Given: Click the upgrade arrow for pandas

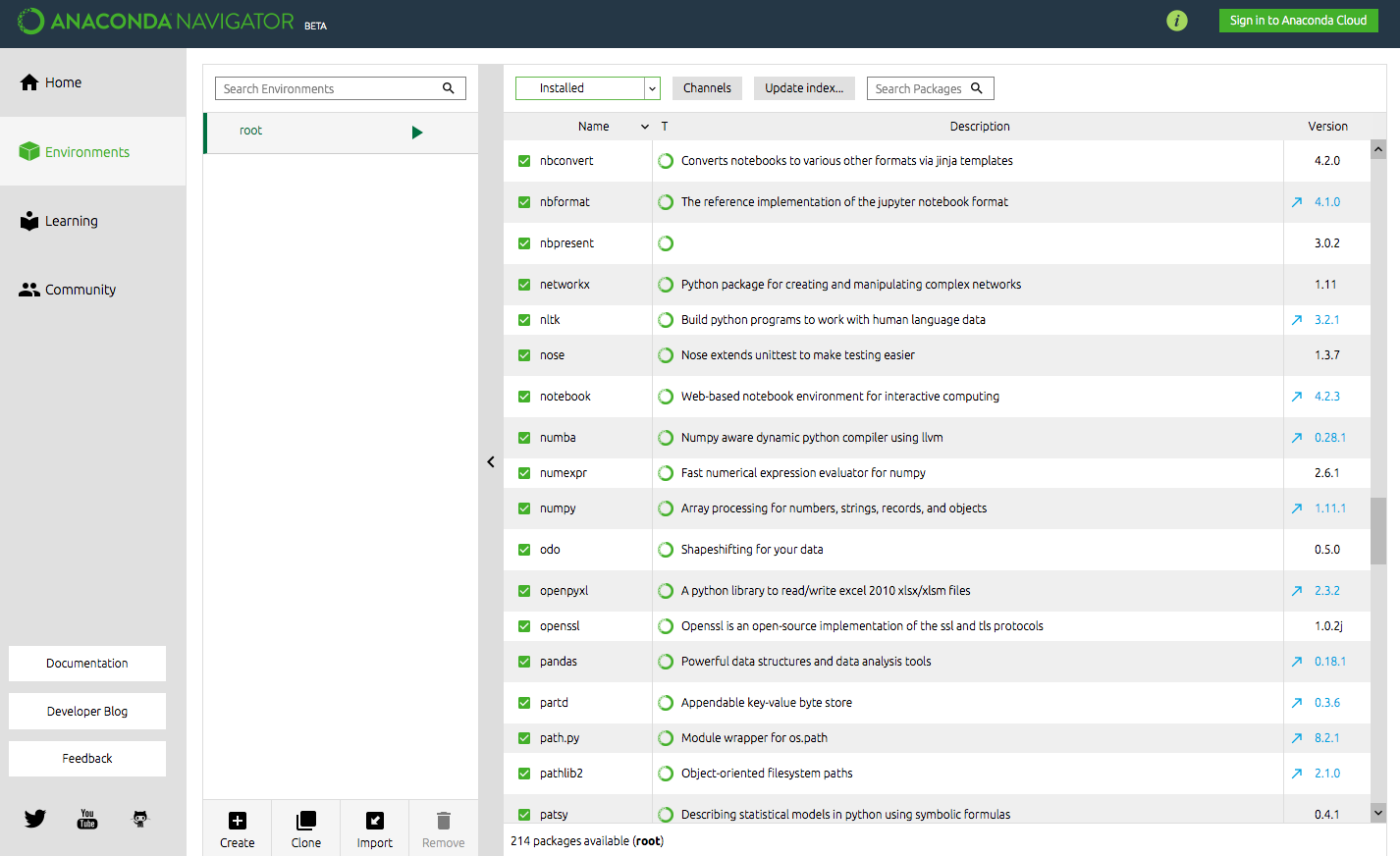Looking at the screenshot, I should 1297,662.
